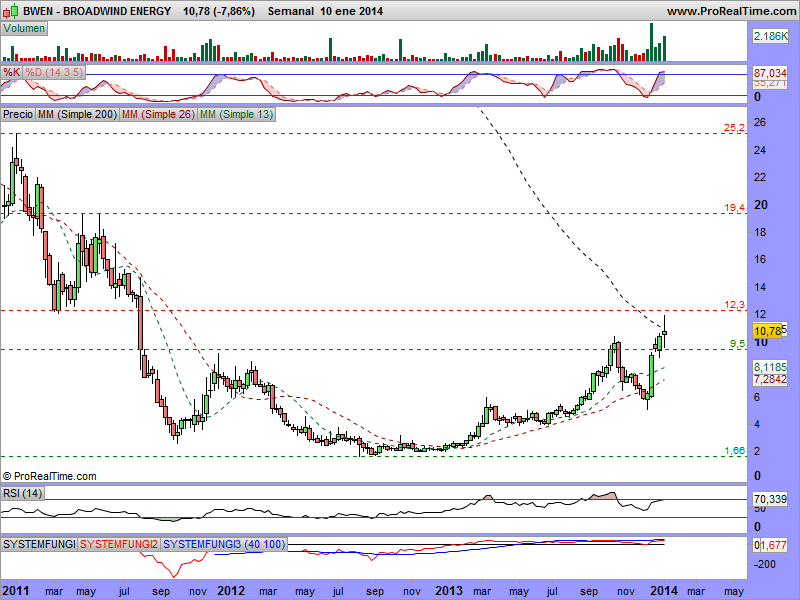Click the 87,034 stochastic value tag
800x600 pixels.
pyautogui.click(x=770, y=73)
